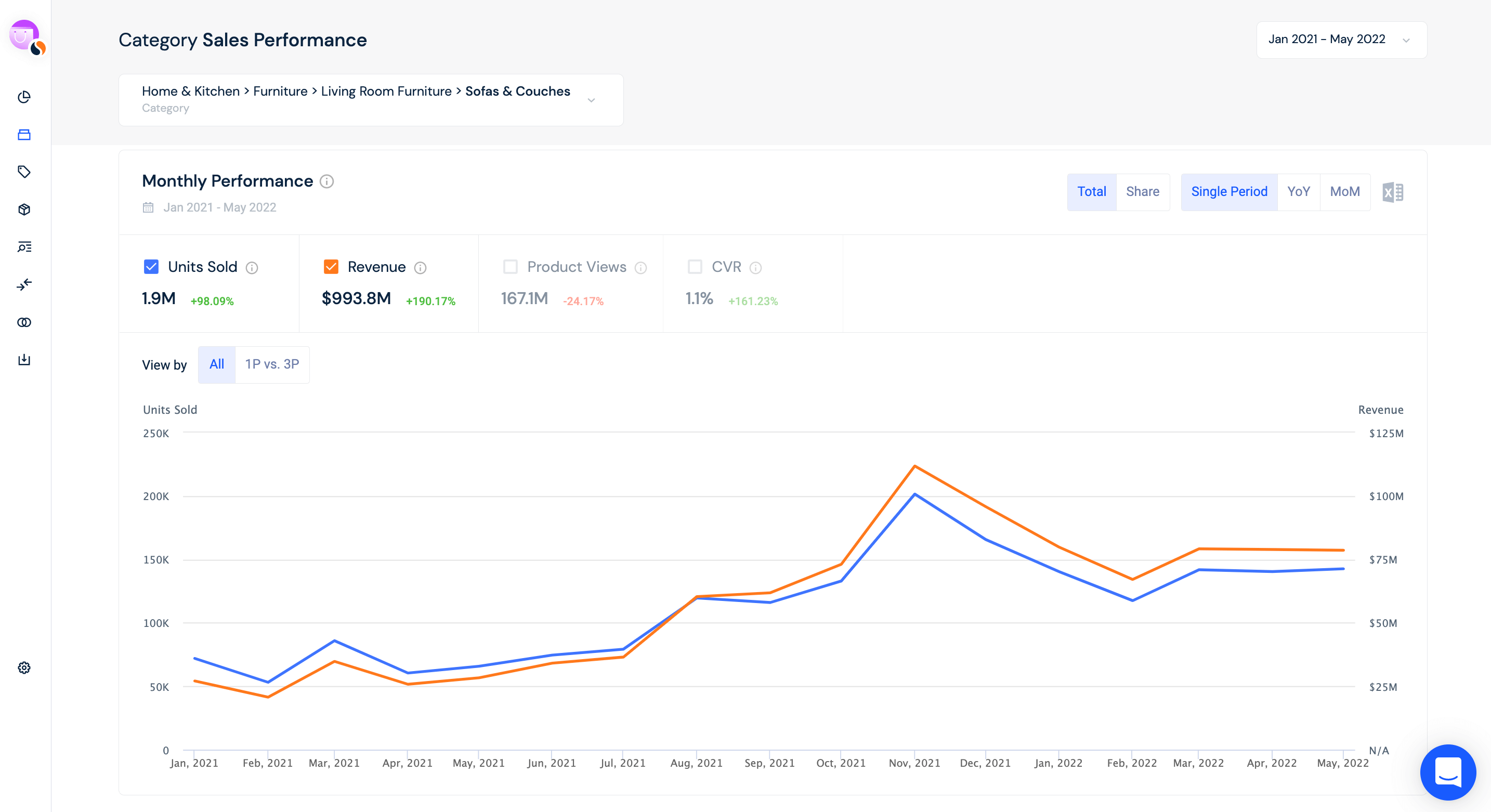Screen dimensions: 1491x812
Task: Open the pie chart analytics section in sidebar
Action: click(x=24, y=97)
